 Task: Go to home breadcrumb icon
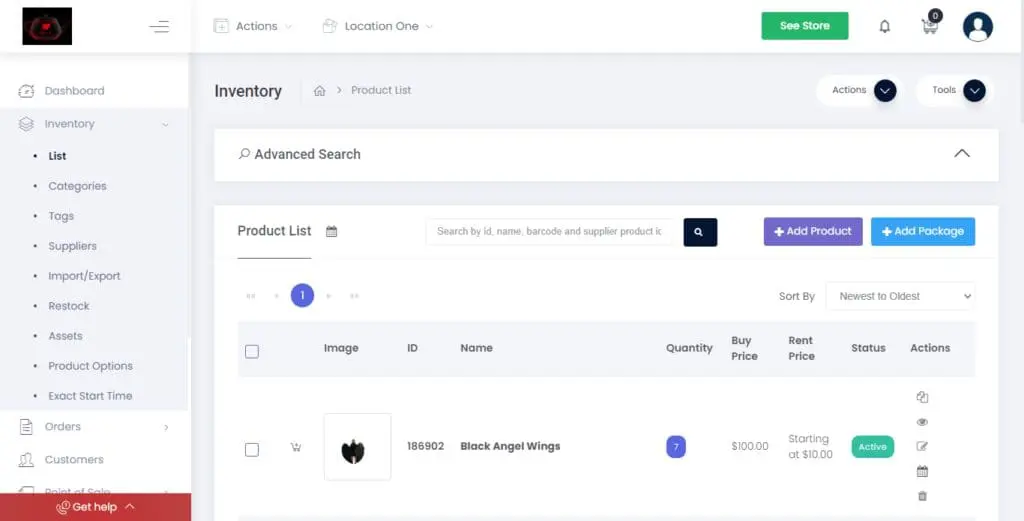[319, 91]
